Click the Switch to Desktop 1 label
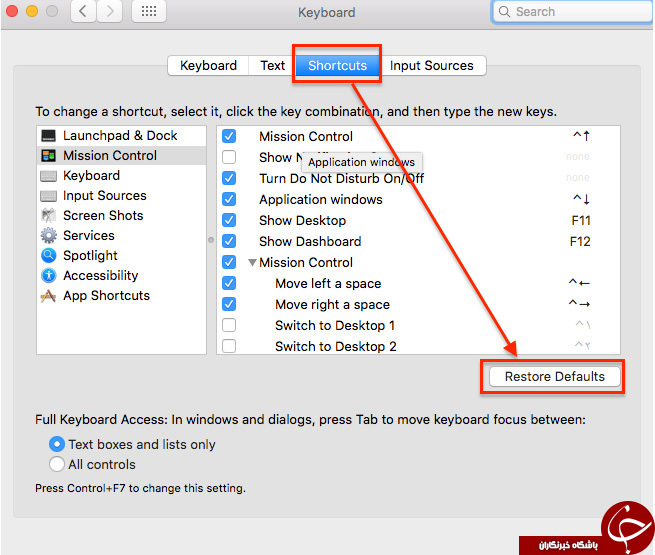Image resolution: width=655 pixels, height=555 pixels. [x=335, y=325]
